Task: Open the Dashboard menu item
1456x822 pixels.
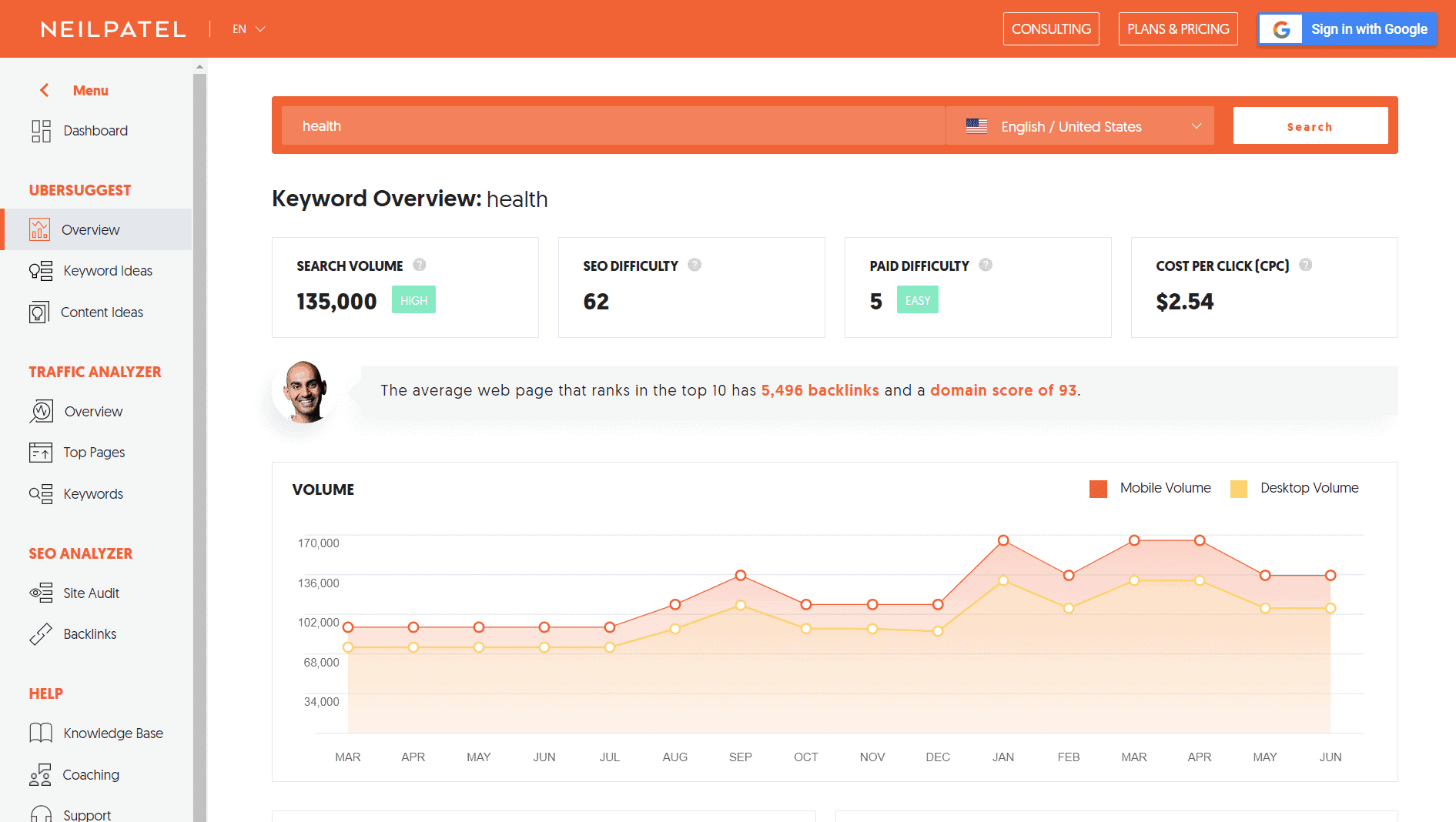Action: 96,131
